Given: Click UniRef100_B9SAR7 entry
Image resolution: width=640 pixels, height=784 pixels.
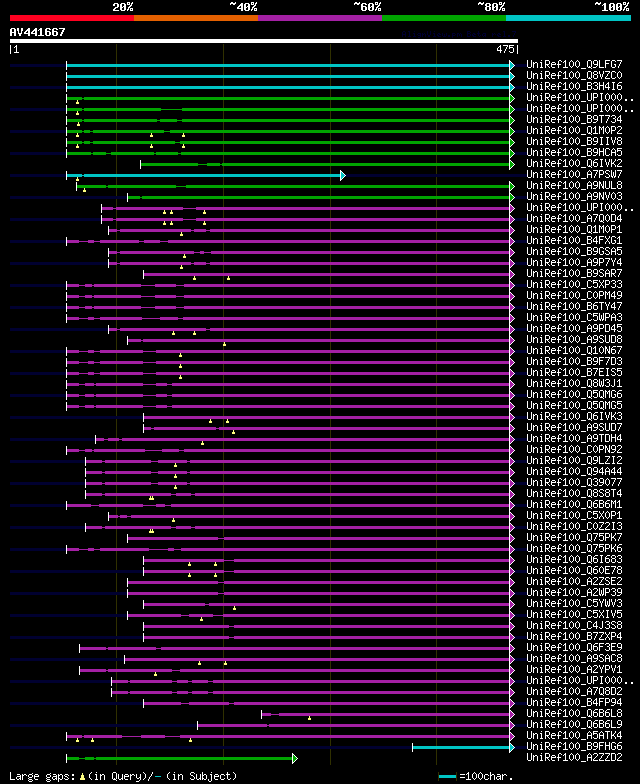Looking at the screenshot, I should [x=574, y=274].
